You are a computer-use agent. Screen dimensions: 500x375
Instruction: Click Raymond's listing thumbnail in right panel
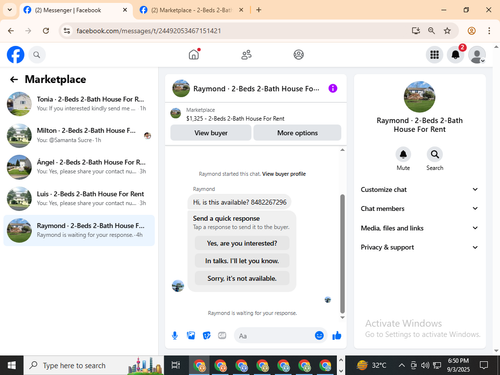pos(419,97)
